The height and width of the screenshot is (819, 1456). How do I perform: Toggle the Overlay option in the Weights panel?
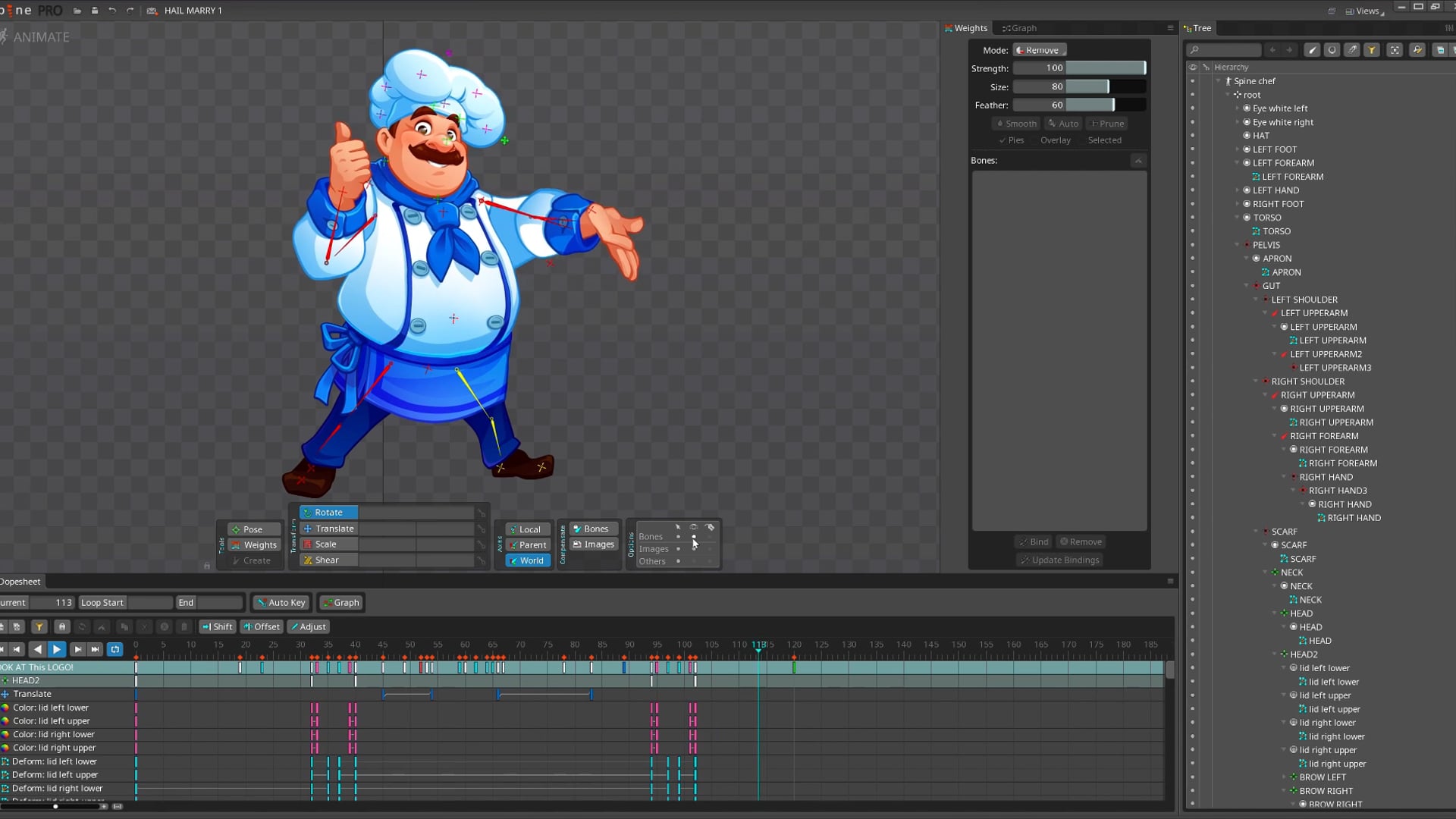tap(1056, 140)
